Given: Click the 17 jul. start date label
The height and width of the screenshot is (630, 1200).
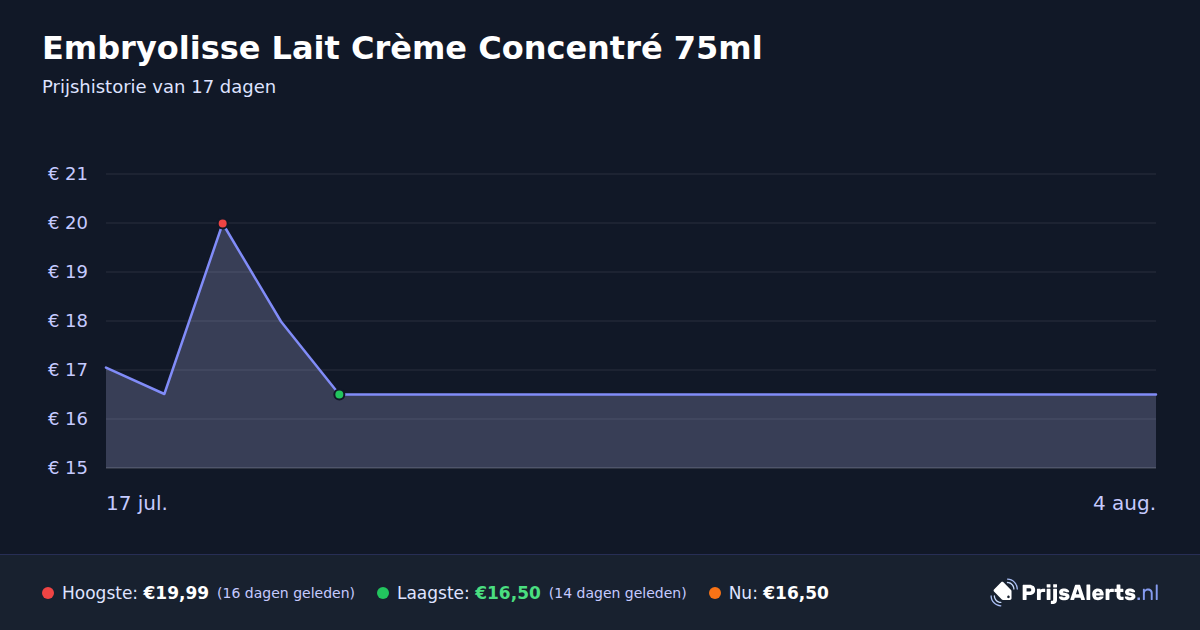Looking at the screenshot, I should [x=137, y=503].
